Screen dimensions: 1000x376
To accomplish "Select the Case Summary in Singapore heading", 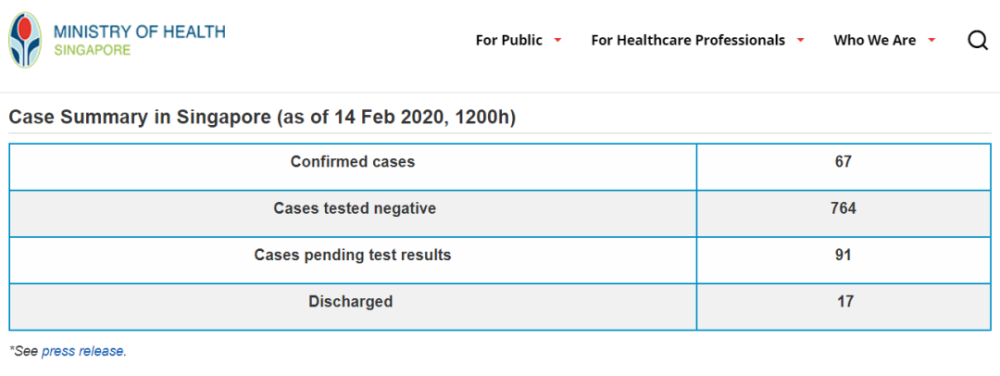I will [x=262, y=117].
